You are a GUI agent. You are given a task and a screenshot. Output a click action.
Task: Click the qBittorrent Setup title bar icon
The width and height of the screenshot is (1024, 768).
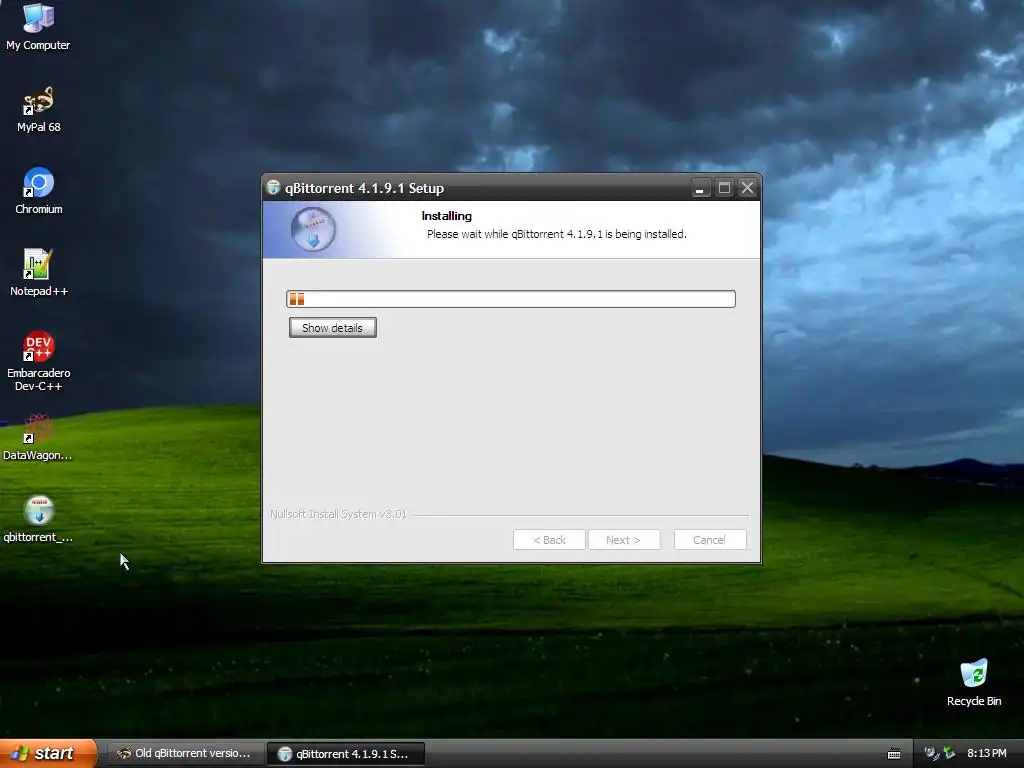click(274, 188)
